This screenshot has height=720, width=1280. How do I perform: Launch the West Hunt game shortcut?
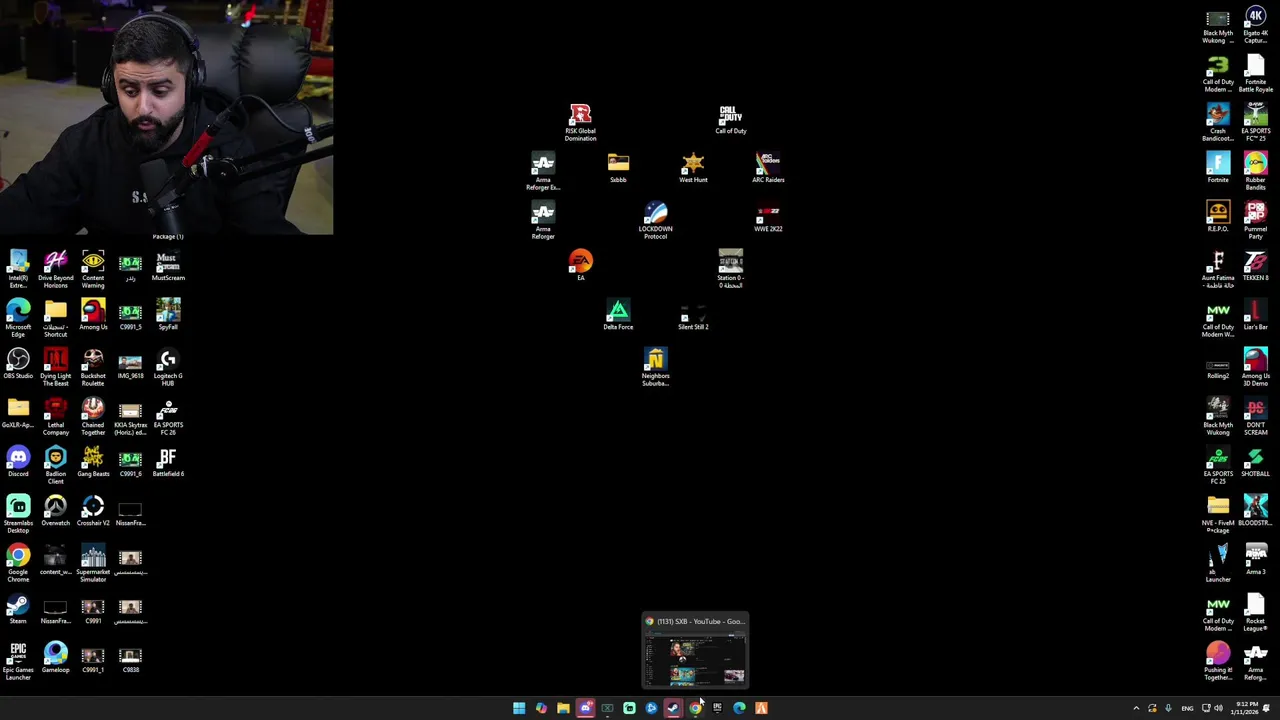coord(693,168)
